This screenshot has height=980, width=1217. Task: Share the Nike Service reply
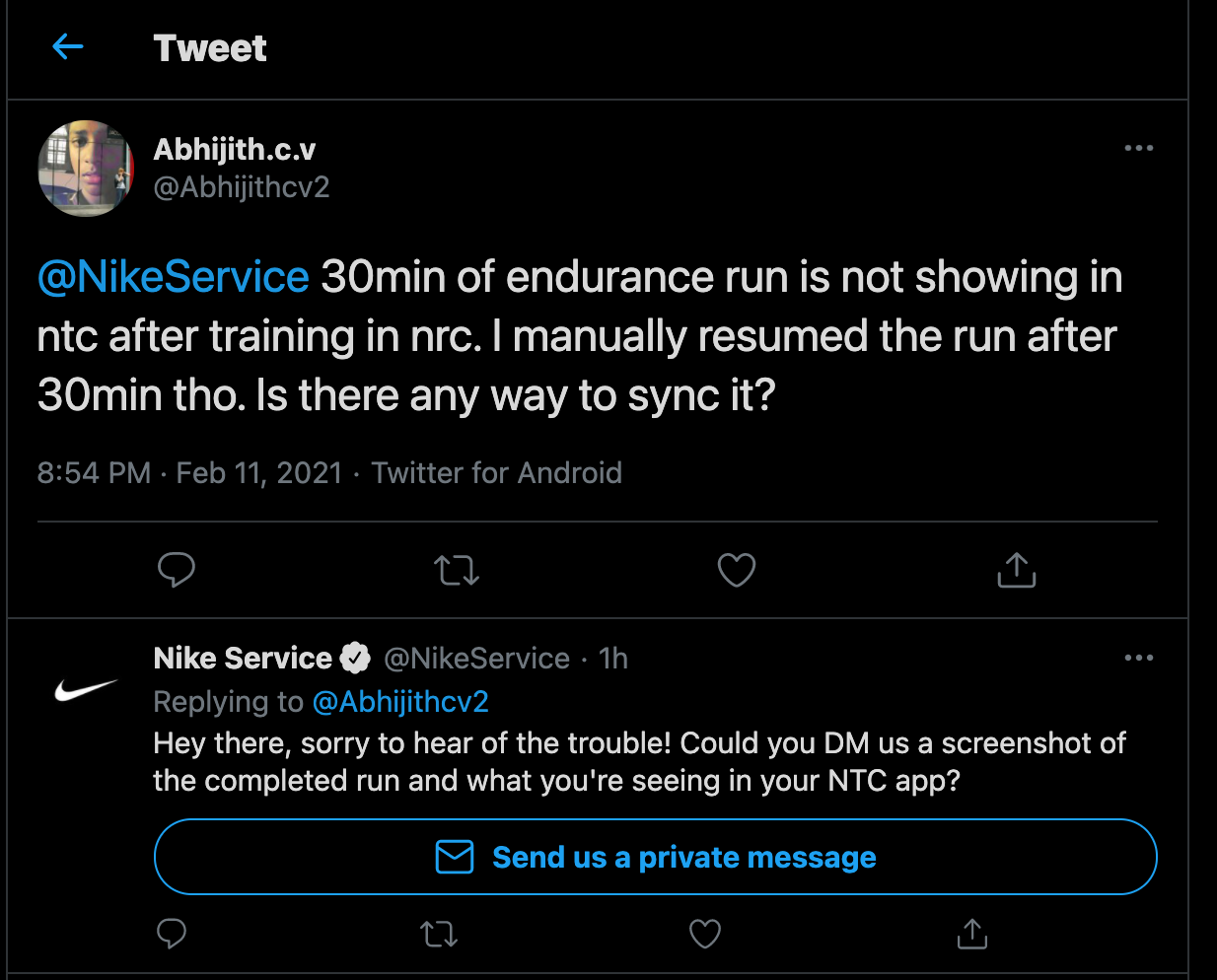(971, 933)
